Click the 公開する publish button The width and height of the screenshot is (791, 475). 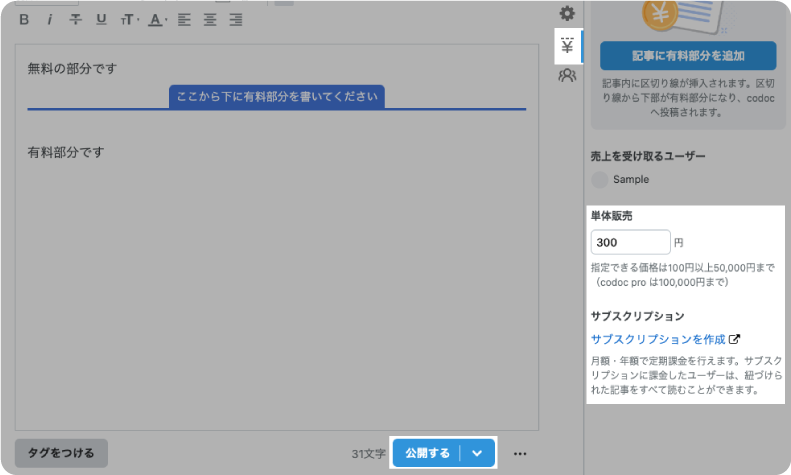427,453
